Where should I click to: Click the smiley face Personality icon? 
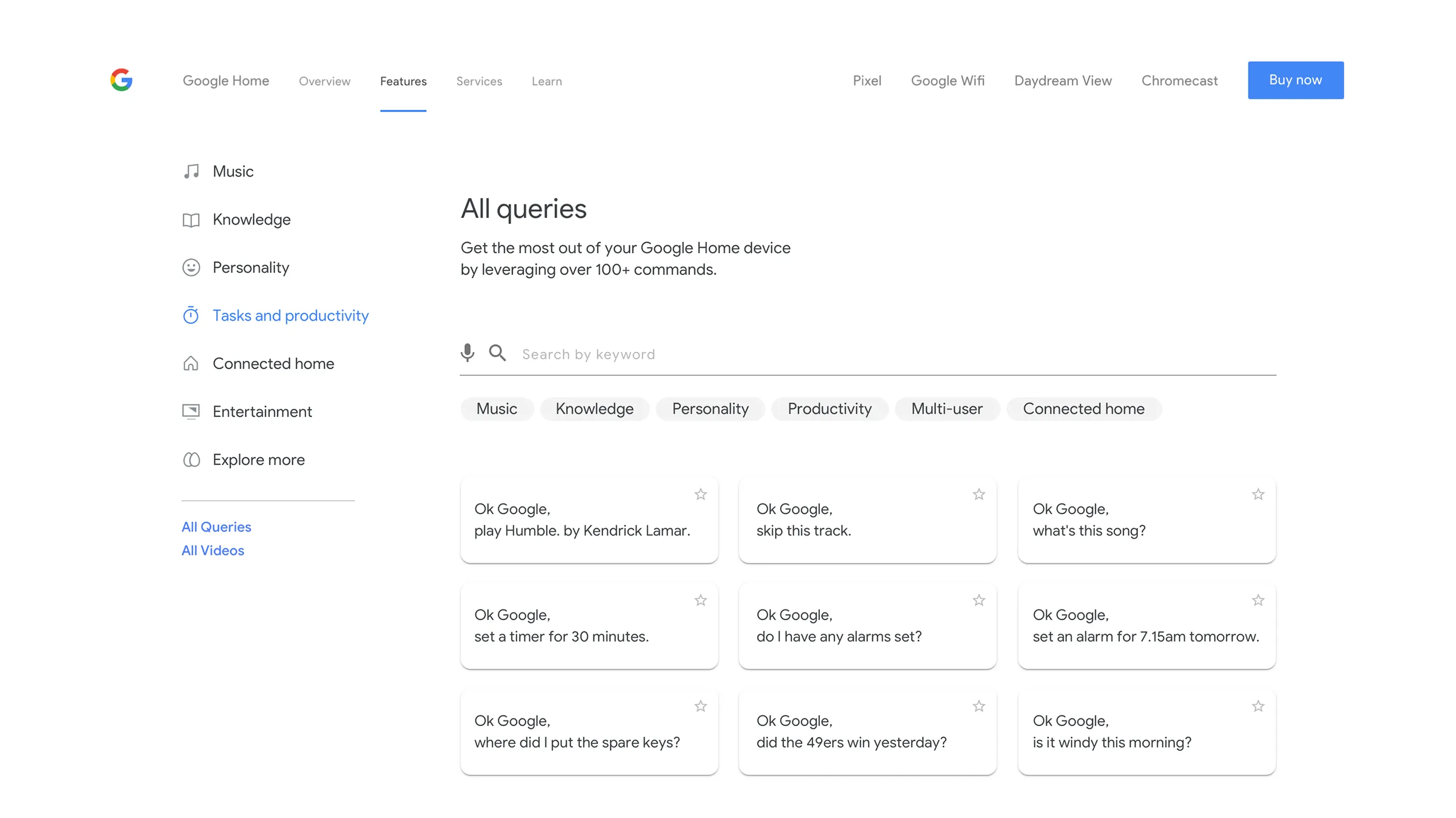point(191,267)
